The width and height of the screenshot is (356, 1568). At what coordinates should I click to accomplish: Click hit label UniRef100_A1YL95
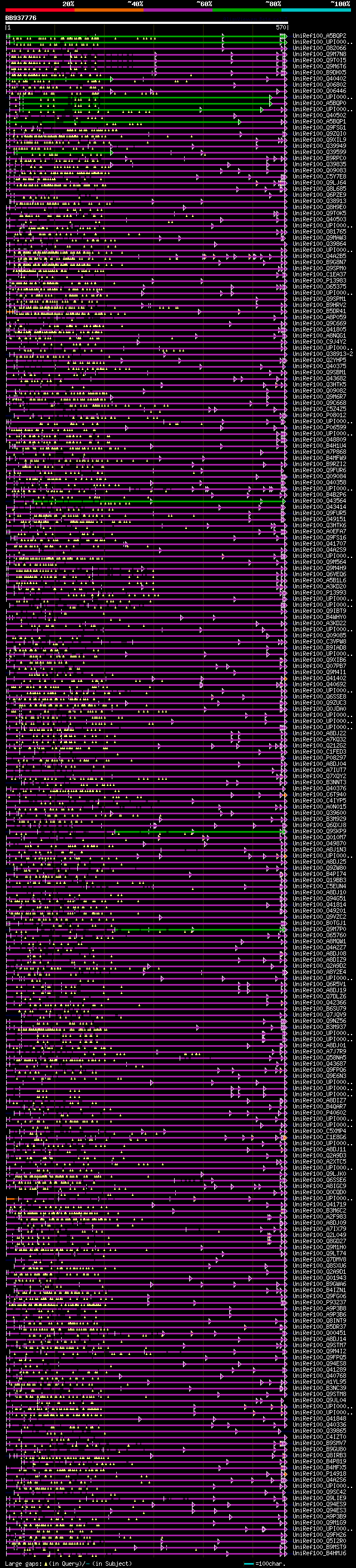319,1382
